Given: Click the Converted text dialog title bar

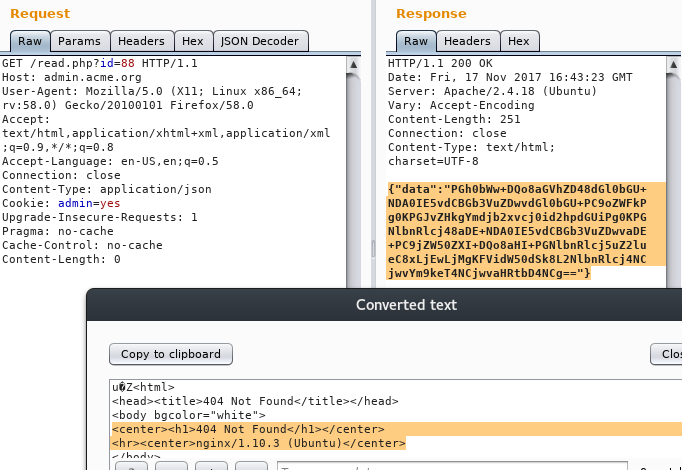Looking at the screenshot, I should tap(384, 305).
